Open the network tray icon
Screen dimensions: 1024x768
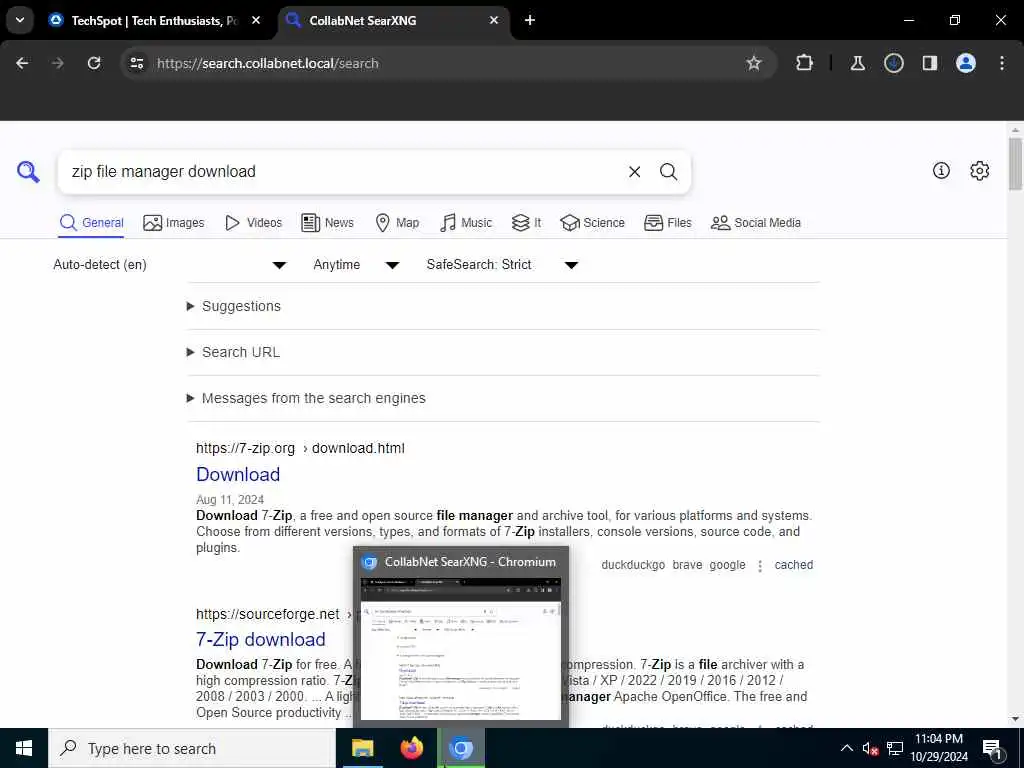click(x=895, y=748)
